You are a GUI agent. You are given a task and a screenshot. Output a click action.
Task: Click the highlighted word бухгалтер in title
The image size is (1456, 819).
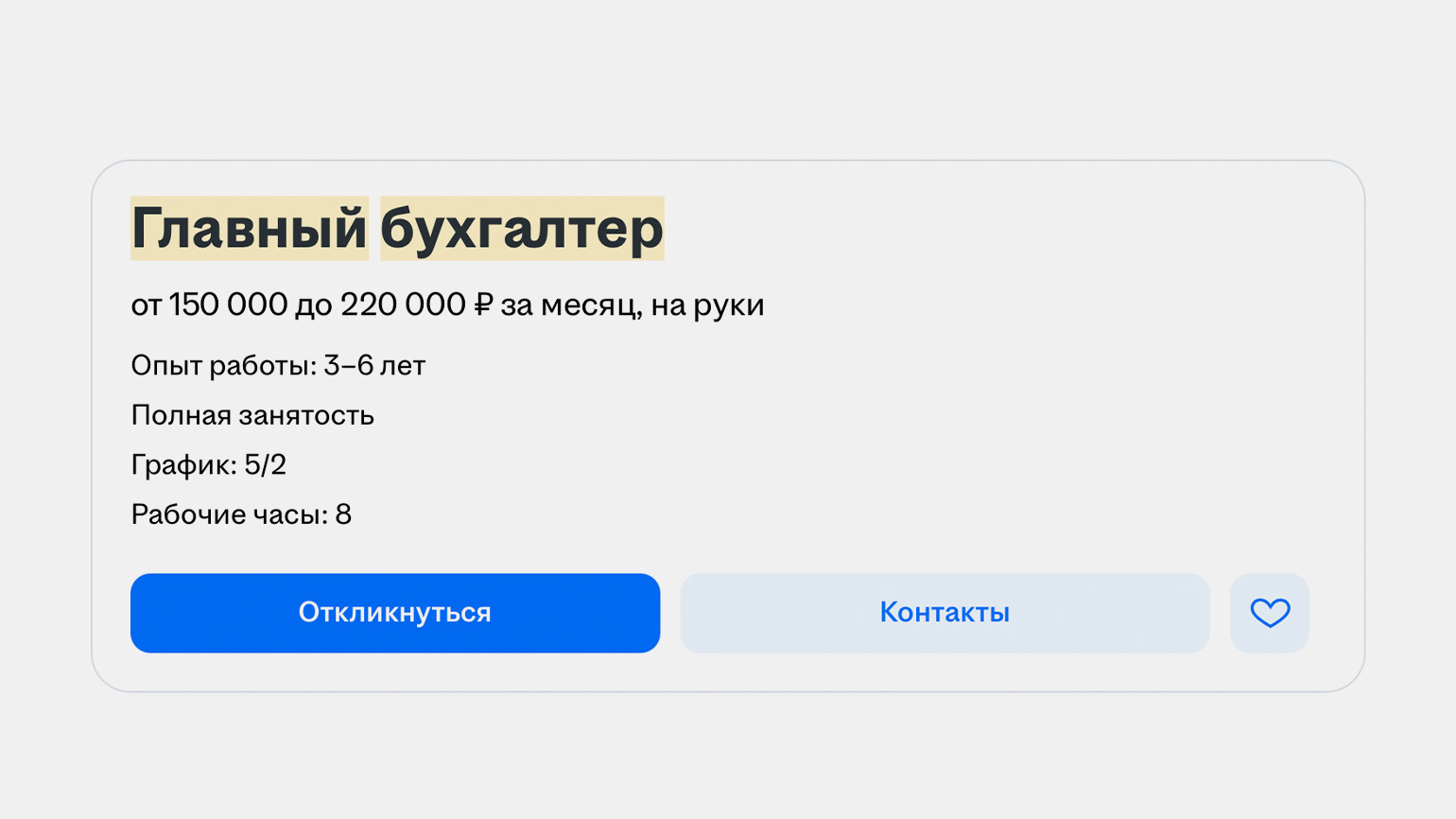(x=522, y=229)
